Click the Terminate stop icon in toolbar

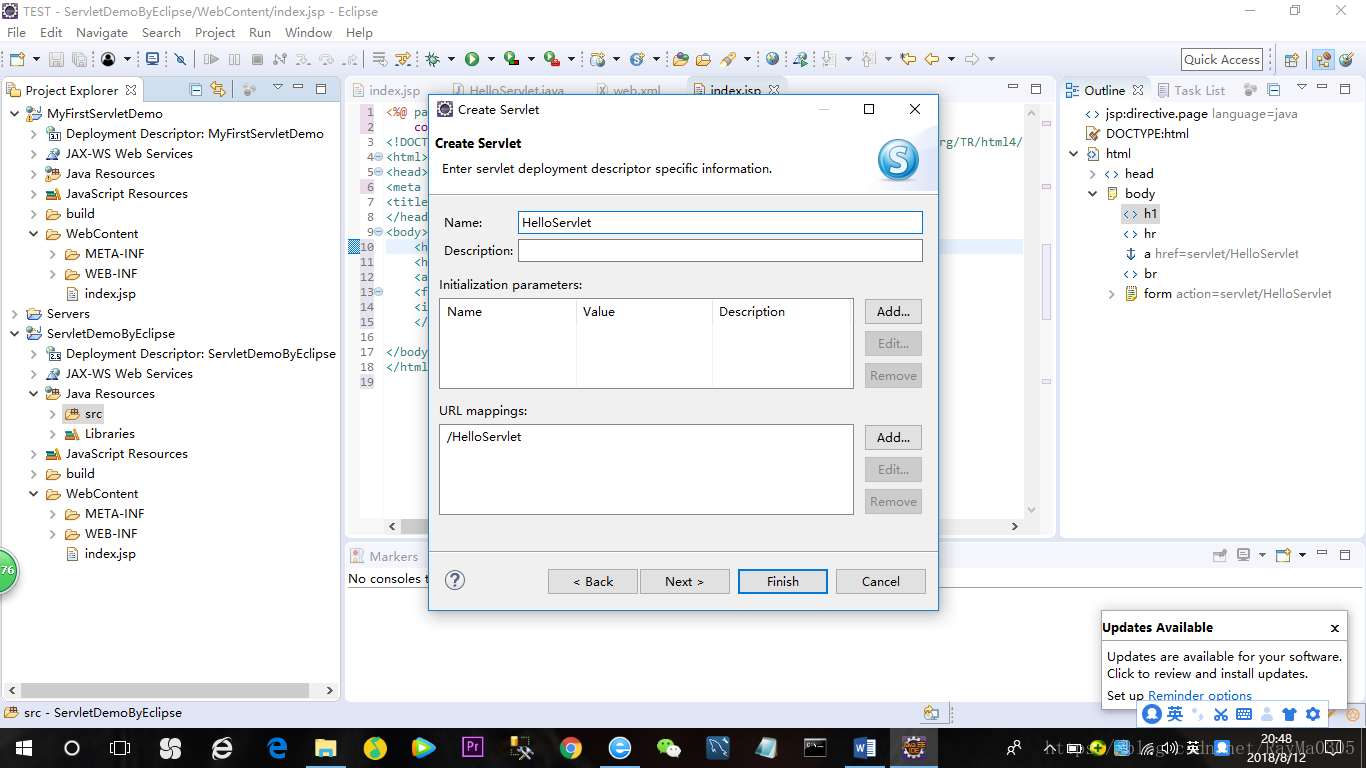click(x=257, y=59)
